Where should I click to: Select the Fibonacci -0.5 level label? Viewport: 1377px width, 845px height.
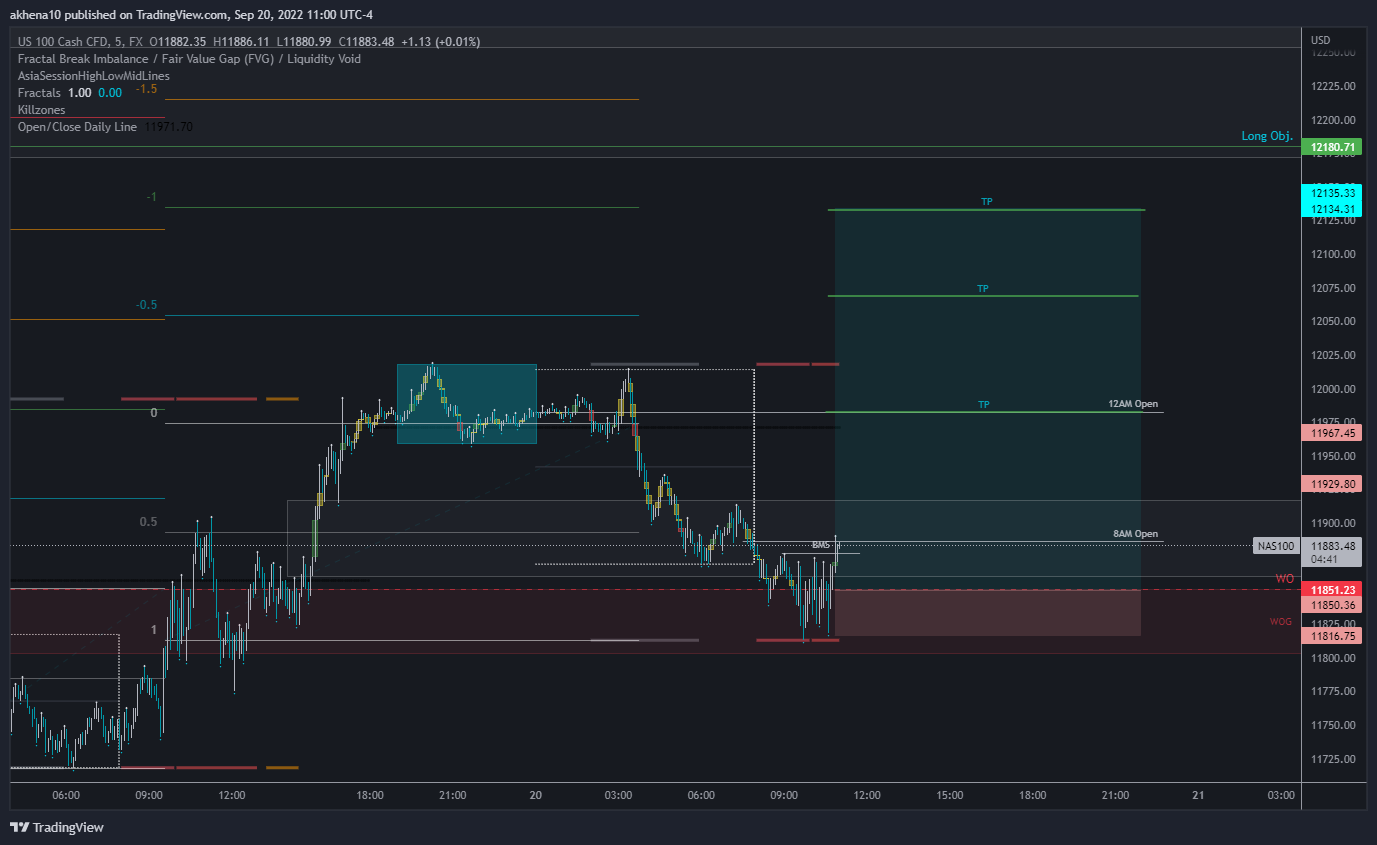147,305
